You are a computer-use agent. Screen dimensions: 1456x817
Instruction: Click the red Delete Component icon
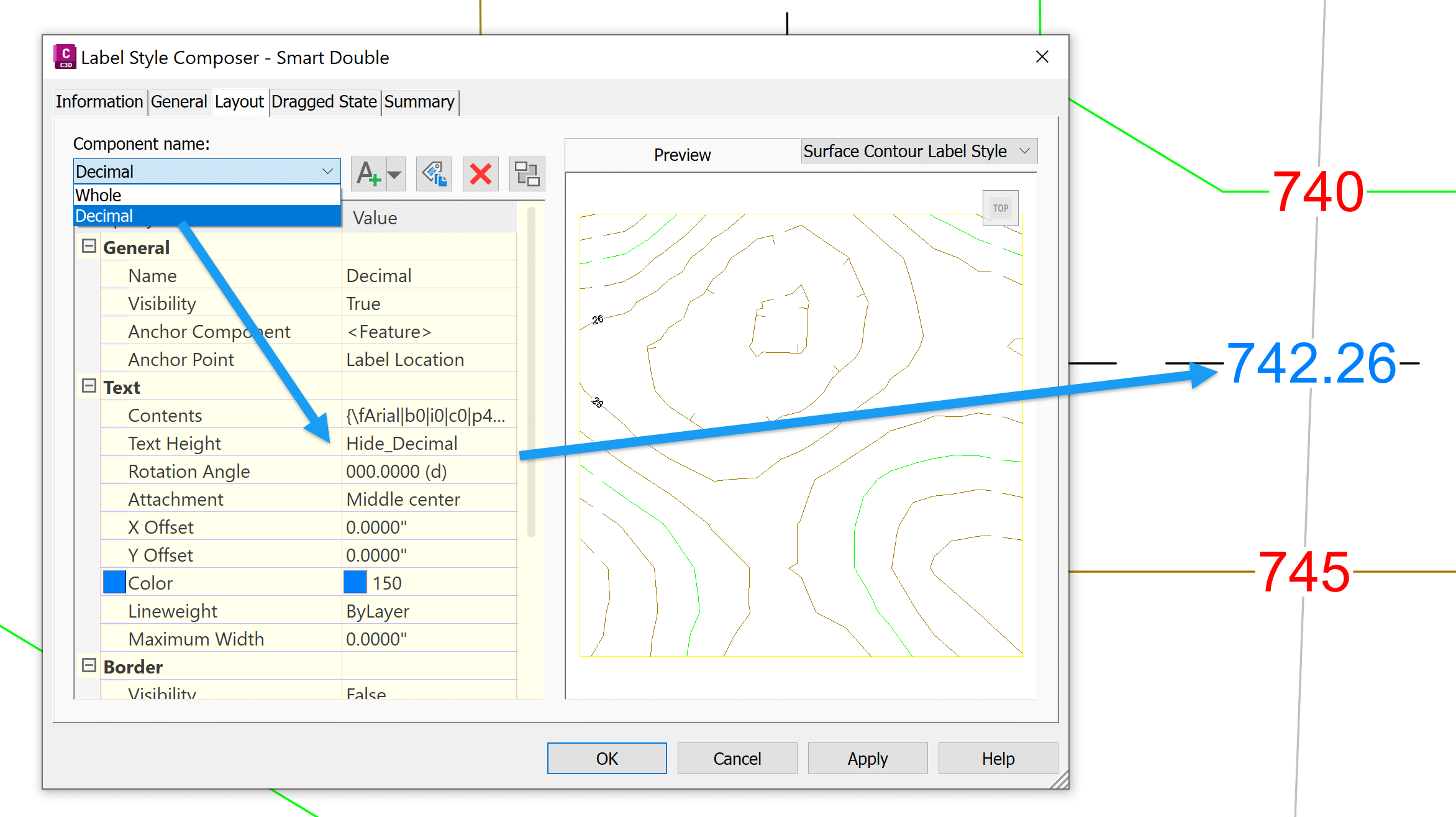(480, 174)
